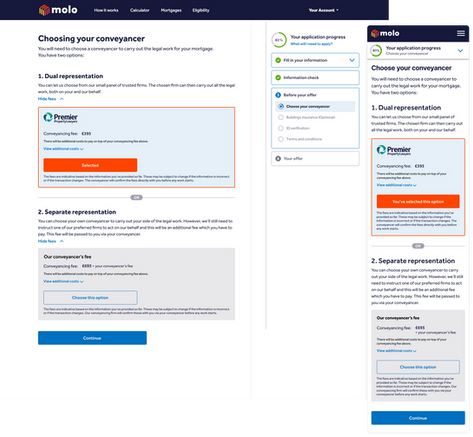Click the OR divider badge in desktop view
The width and height of the screenshot is (473, 437).
pyautogui.click(x=136, y=198)
